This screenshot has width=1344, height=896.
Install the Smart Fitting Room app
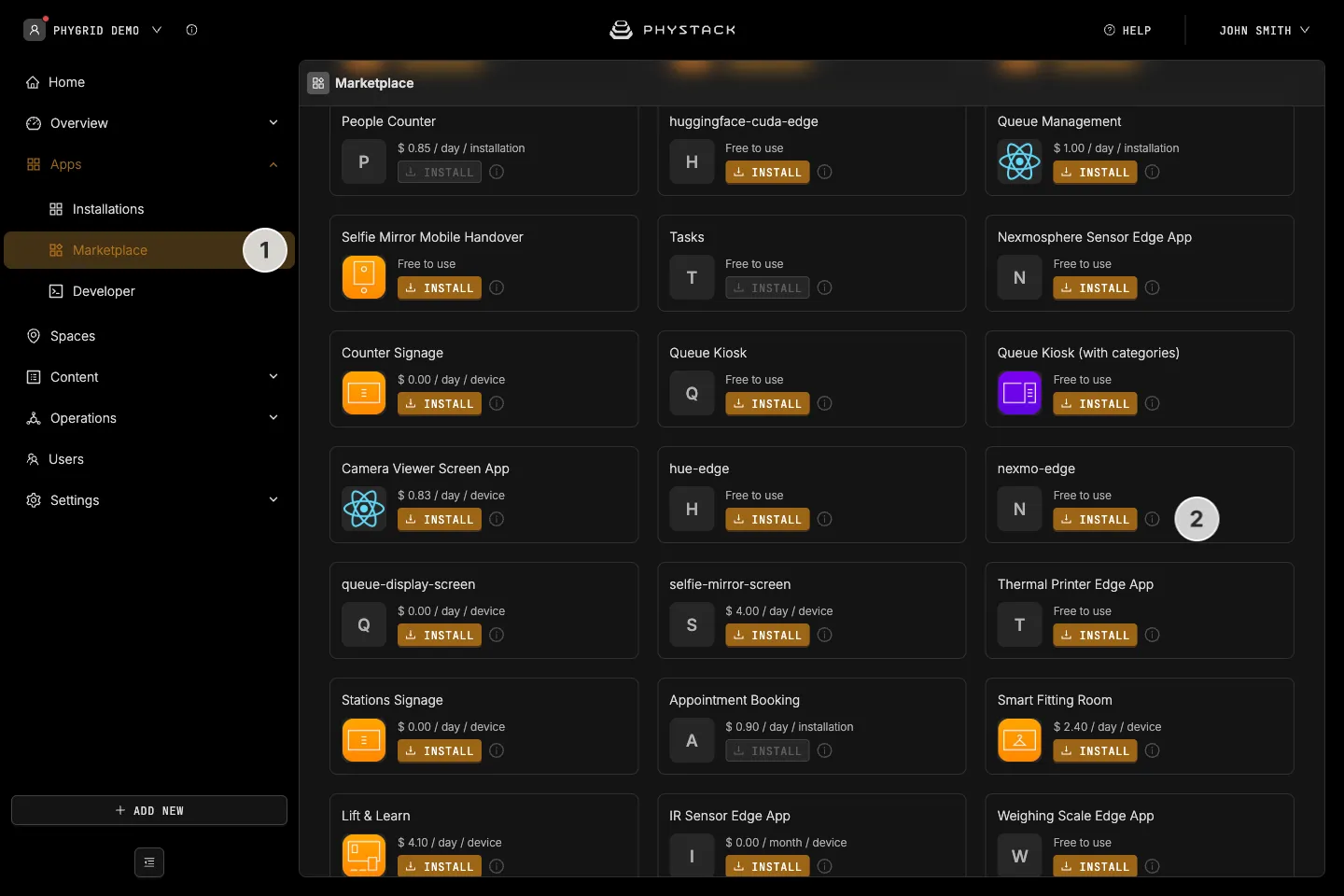click(1095, 750)
